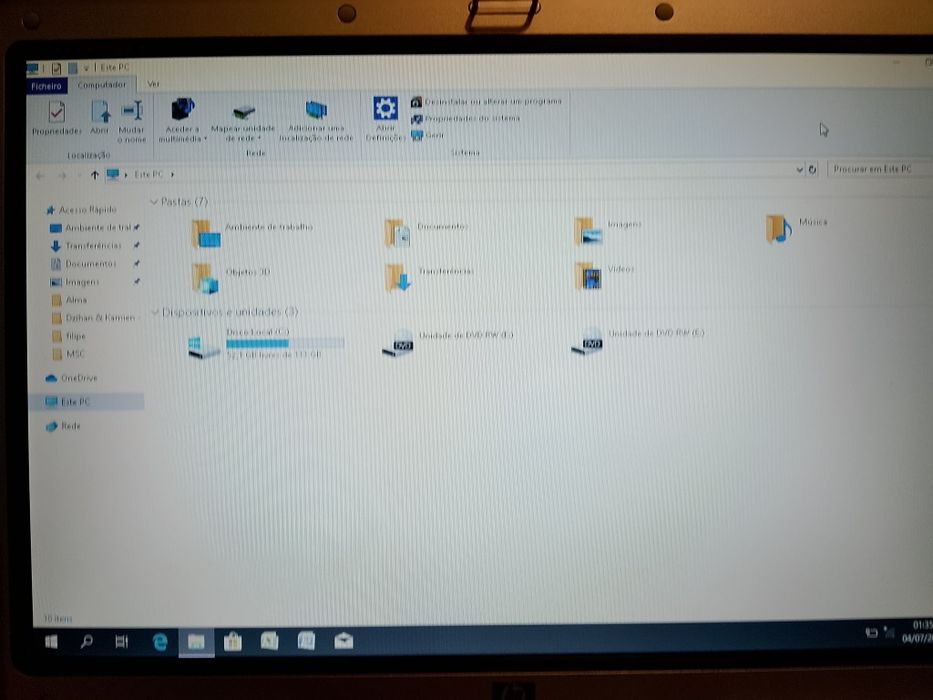Select the Imagens folder in Pastas
The height and width of the screenshot is (700, 933).
[x=608, y=231]
